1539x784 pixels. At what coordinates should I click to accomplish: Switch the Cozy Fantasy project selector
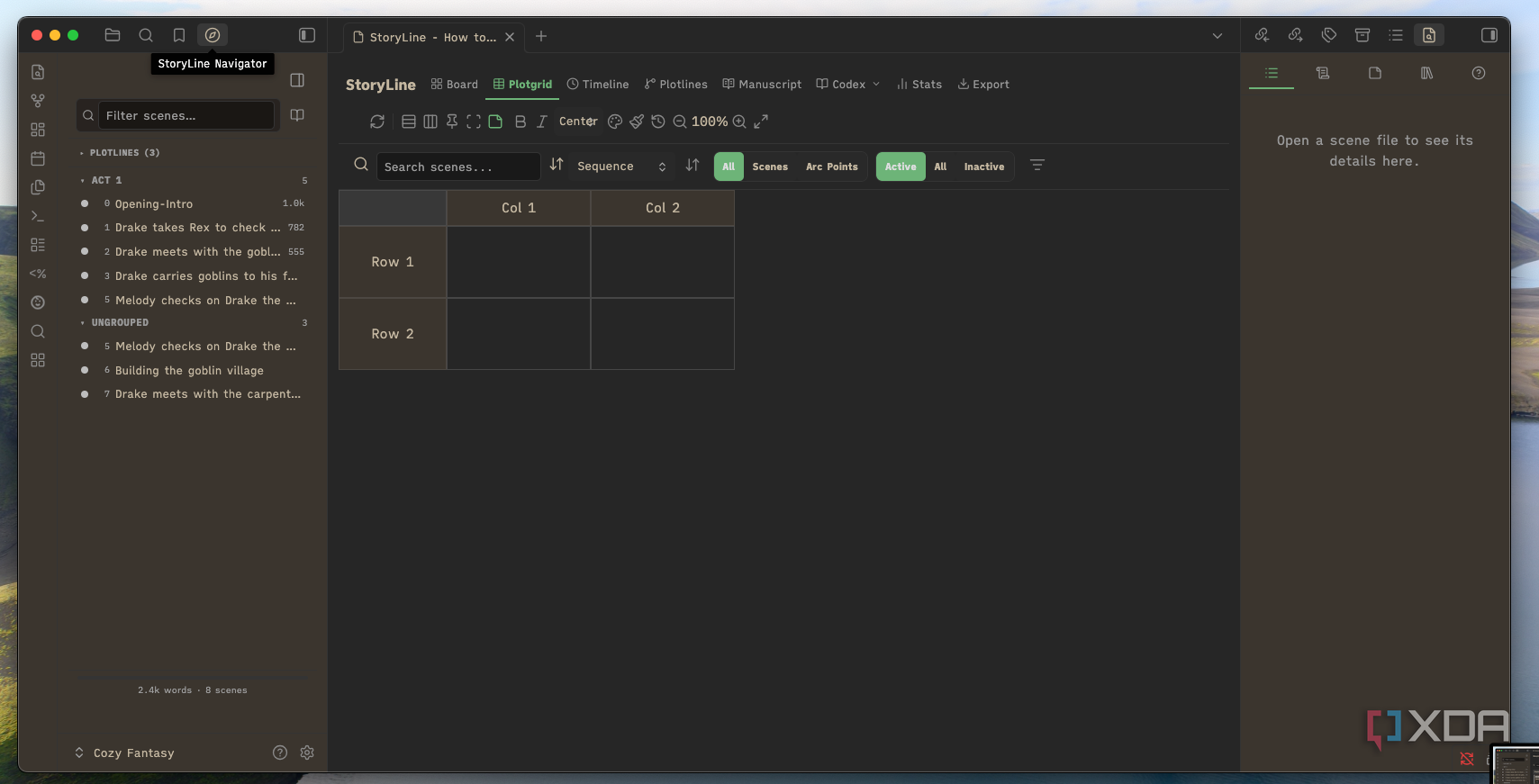click(x=125, y=753)
